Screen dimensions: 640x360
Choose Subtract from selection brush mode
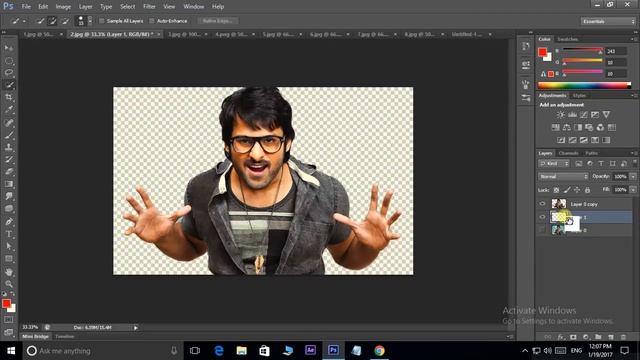click(x=65, y=21)
